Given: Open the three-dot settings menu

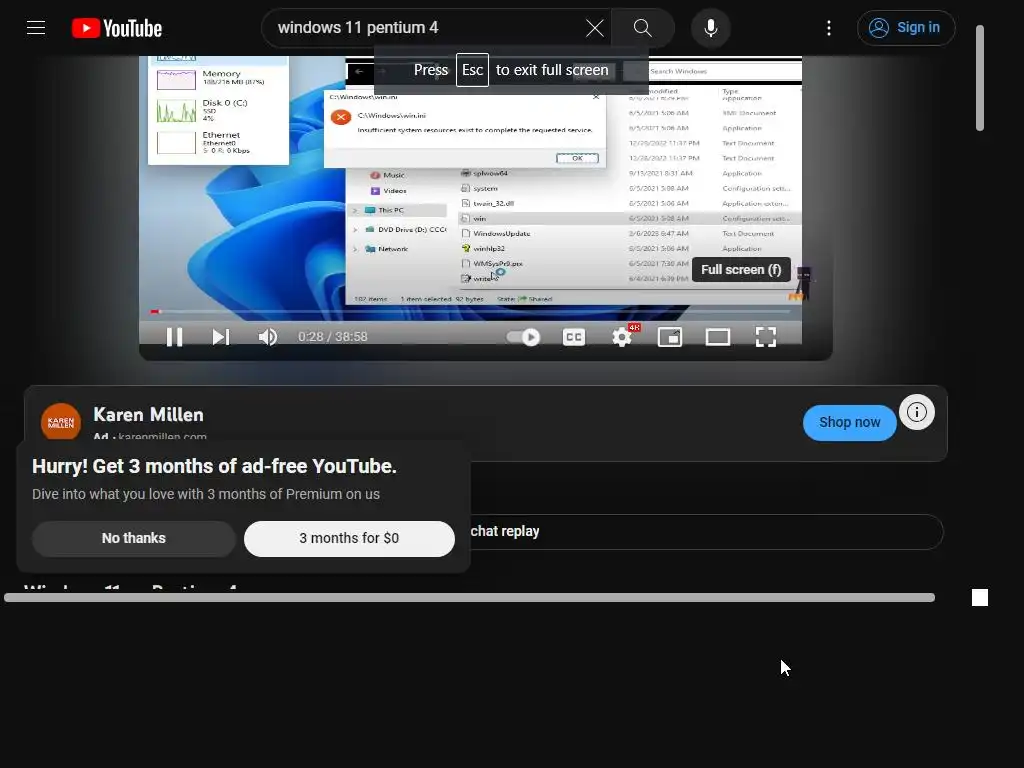Looking at the screenshot, I should tap(829, 28).
